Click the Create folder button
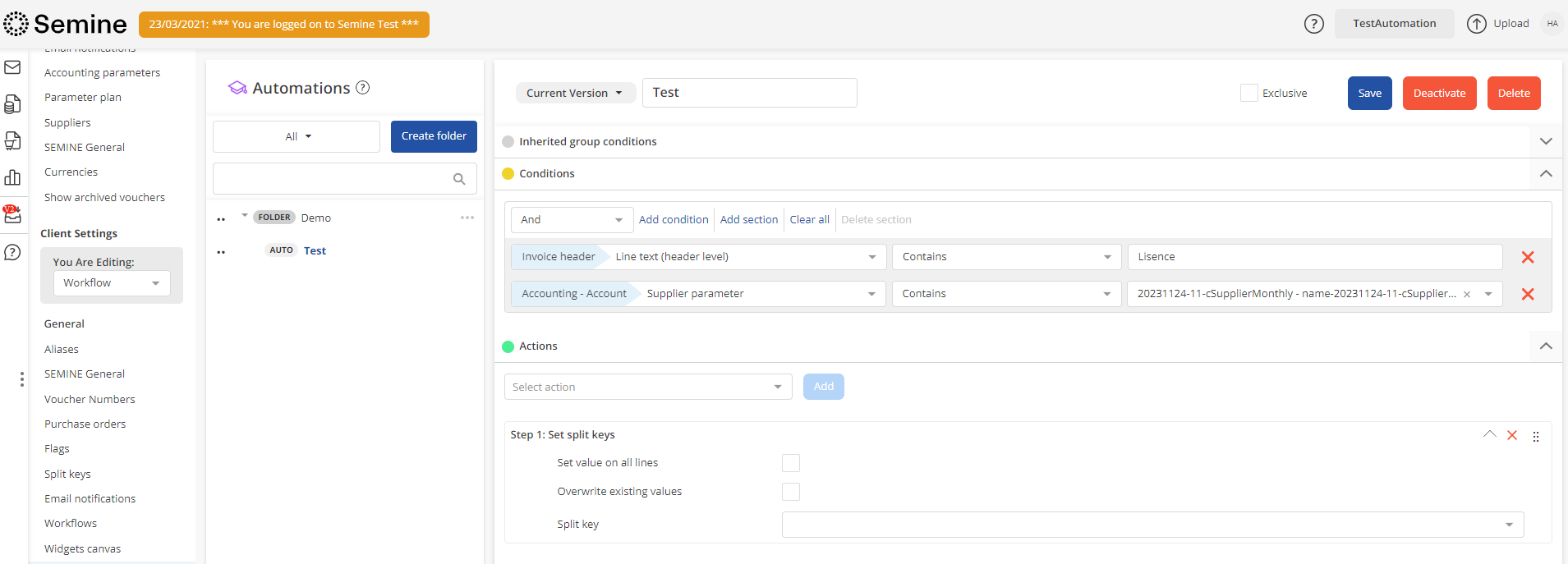This screenshot has height=564, width=1568. [434, 136]
